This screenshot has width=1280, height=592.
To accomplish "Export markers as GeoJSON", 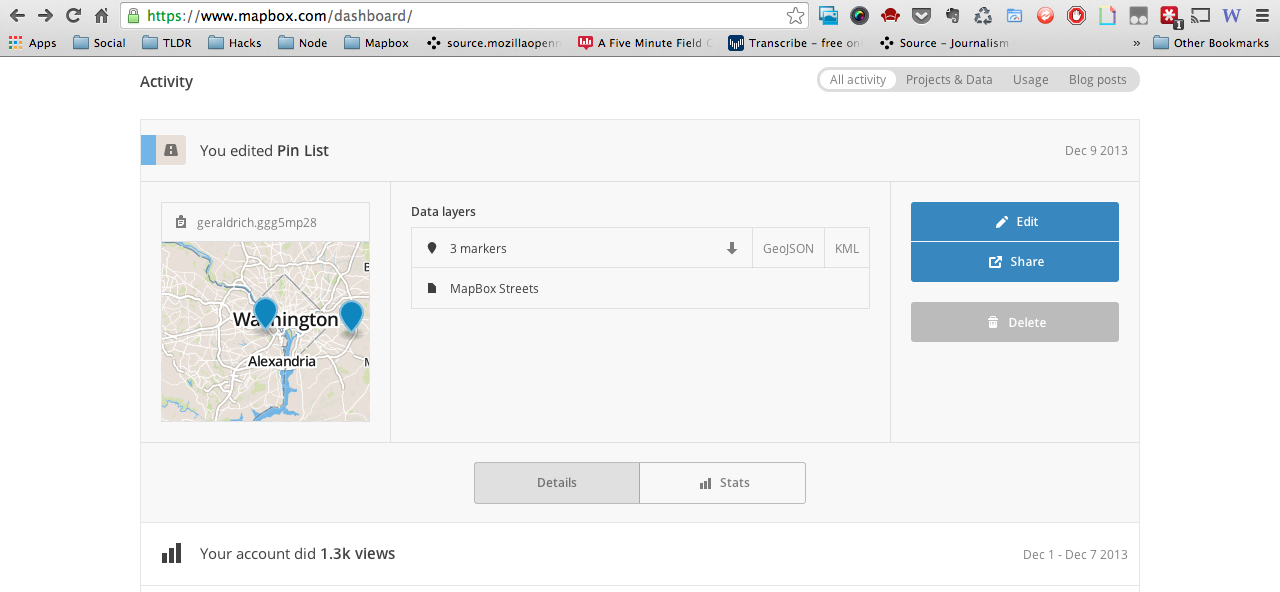I will (x=788, y=248).
